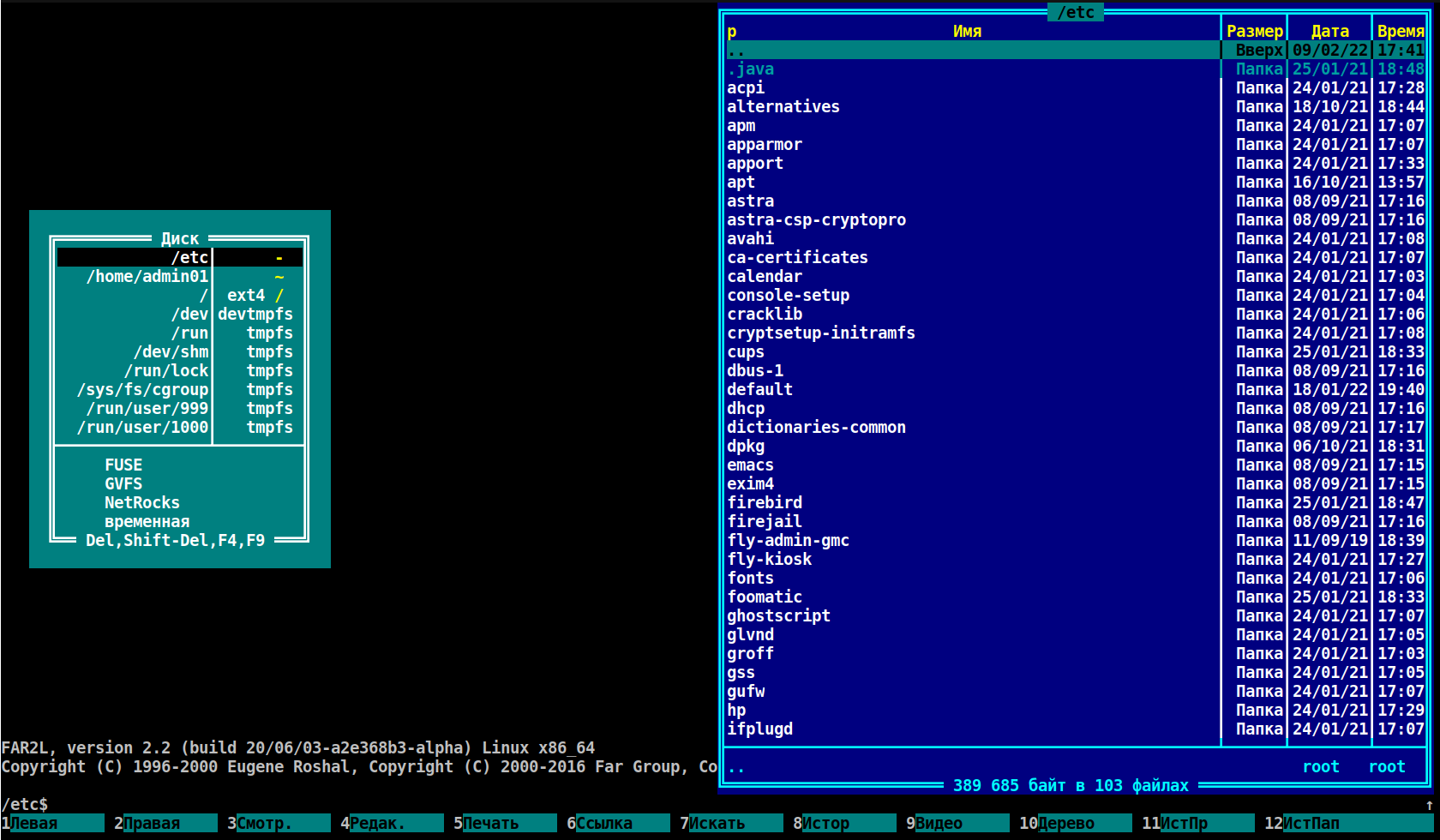Click the sort mode letter 'p' indicator
Viewport: 1440px width, 840px height.
(x=732, y=31)
